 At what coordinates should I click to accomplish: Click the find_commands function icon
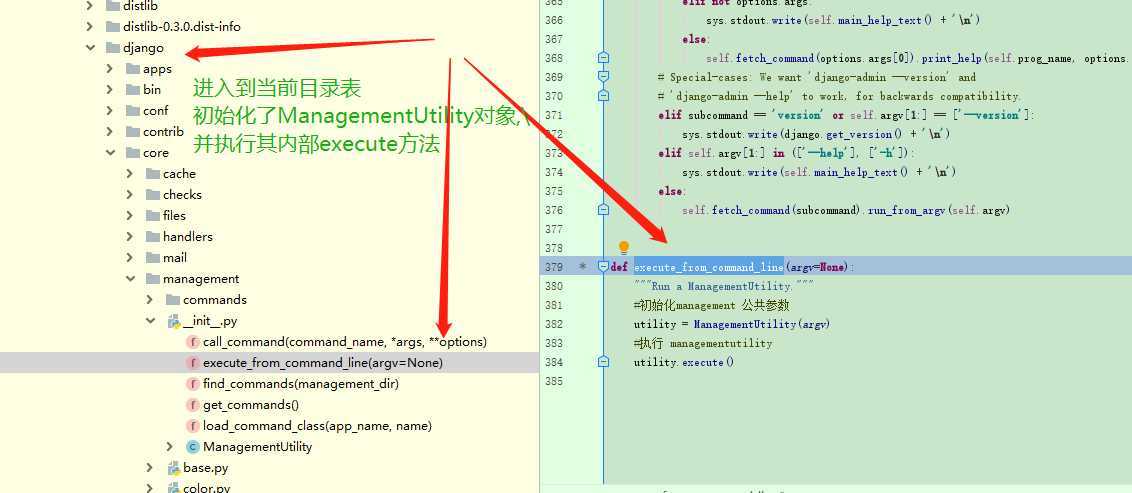(x=193, y=383)
